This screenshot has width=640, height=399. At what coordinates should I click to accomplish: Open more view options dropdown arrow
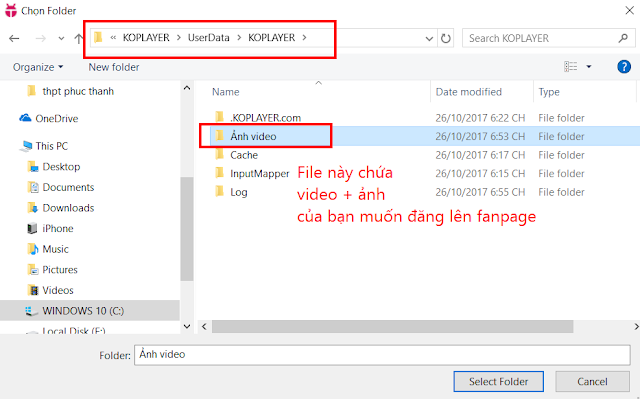point(589,66)
